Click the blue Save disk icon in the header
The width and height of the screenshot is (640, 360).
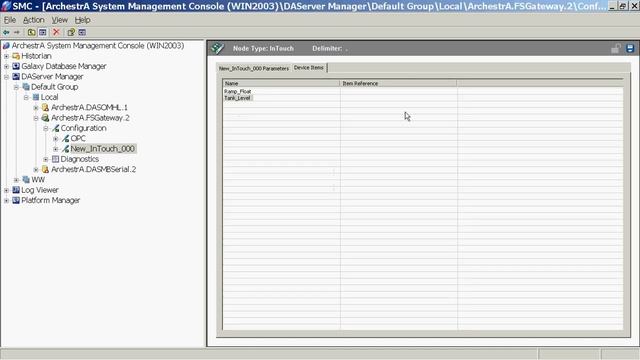[x=630, y=48]
